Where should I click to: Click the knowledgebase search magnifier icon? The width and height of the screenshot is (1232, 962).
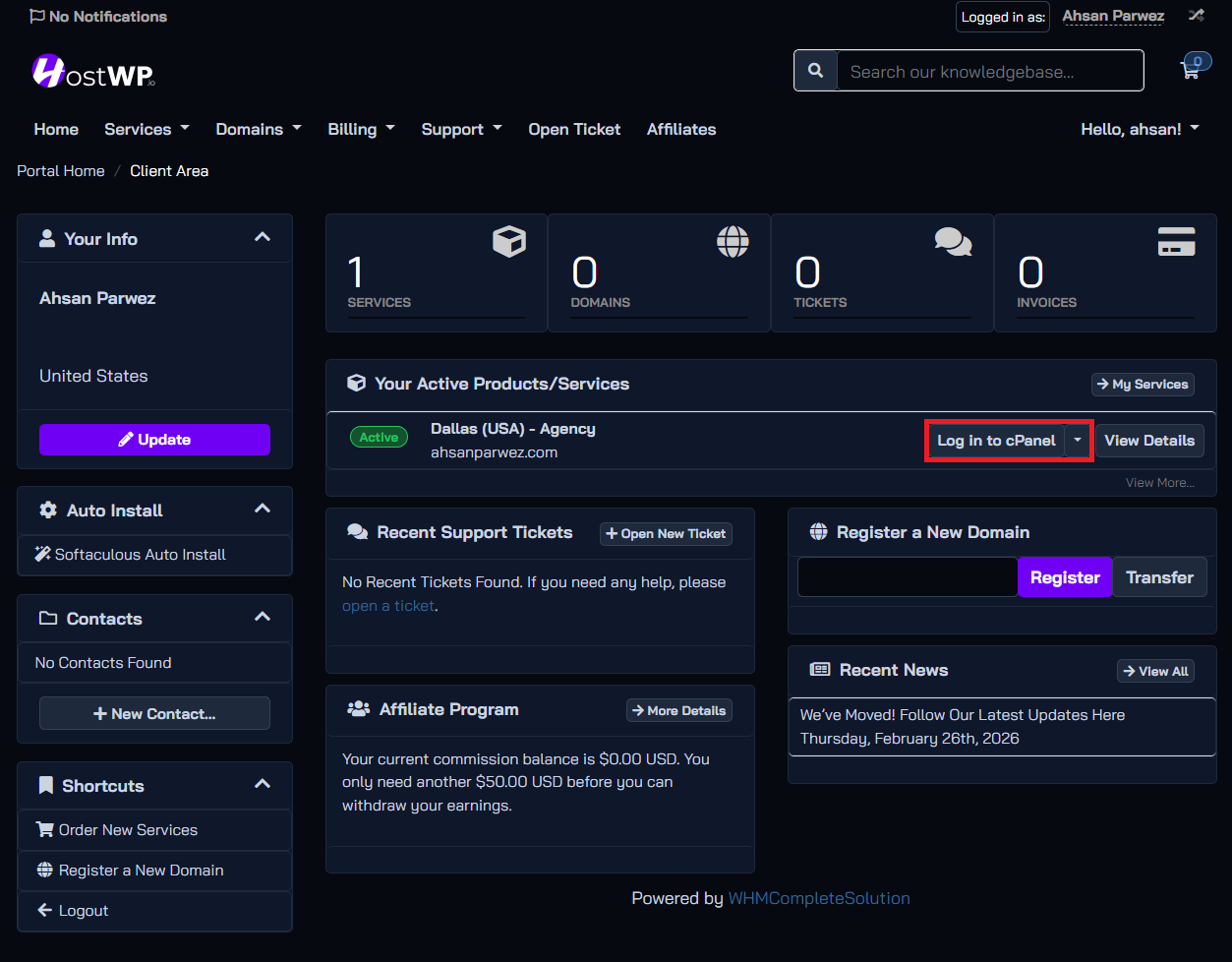pos(815,71)
